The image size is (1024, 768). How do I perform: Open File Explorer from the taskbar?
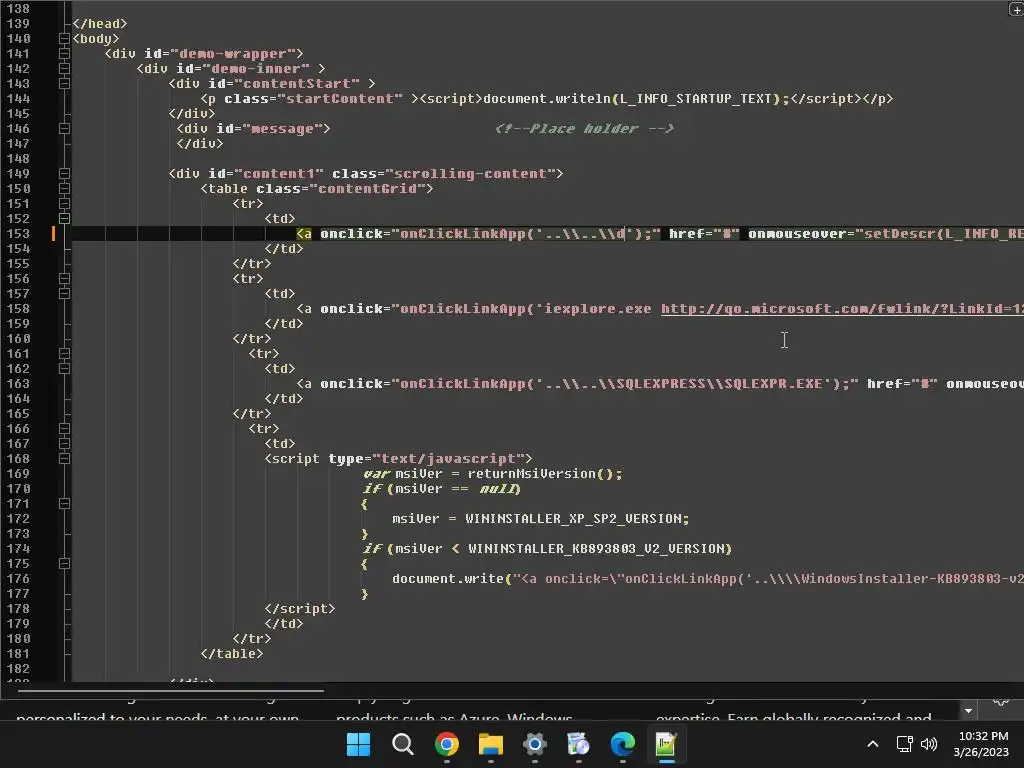490,744
